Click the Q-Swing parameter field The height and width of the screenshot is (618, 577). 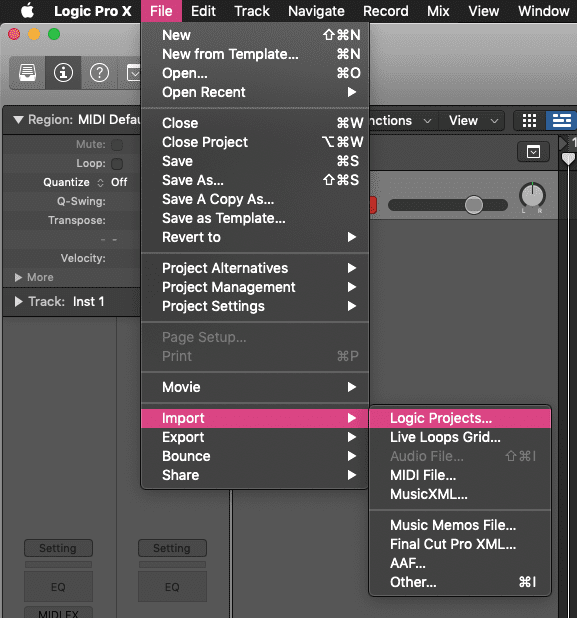[x=72, y=201]
